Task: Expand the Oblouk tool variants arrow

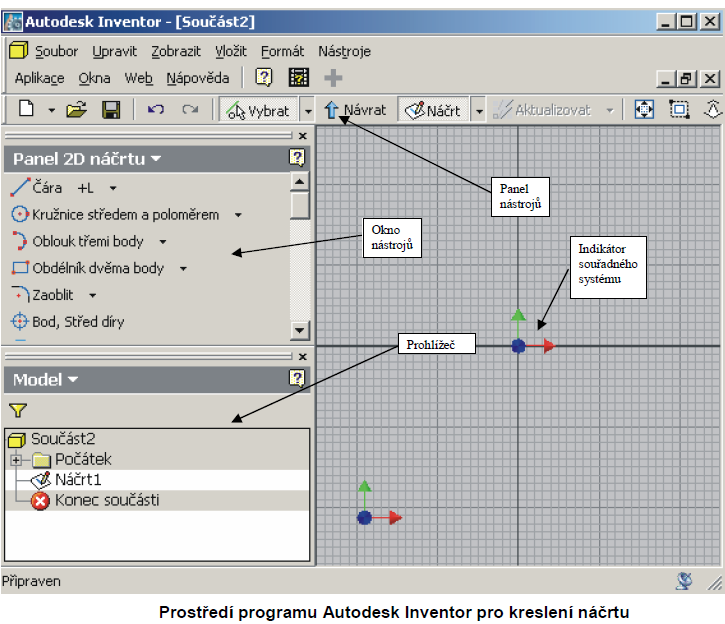Action: click(x=163, y=242)
